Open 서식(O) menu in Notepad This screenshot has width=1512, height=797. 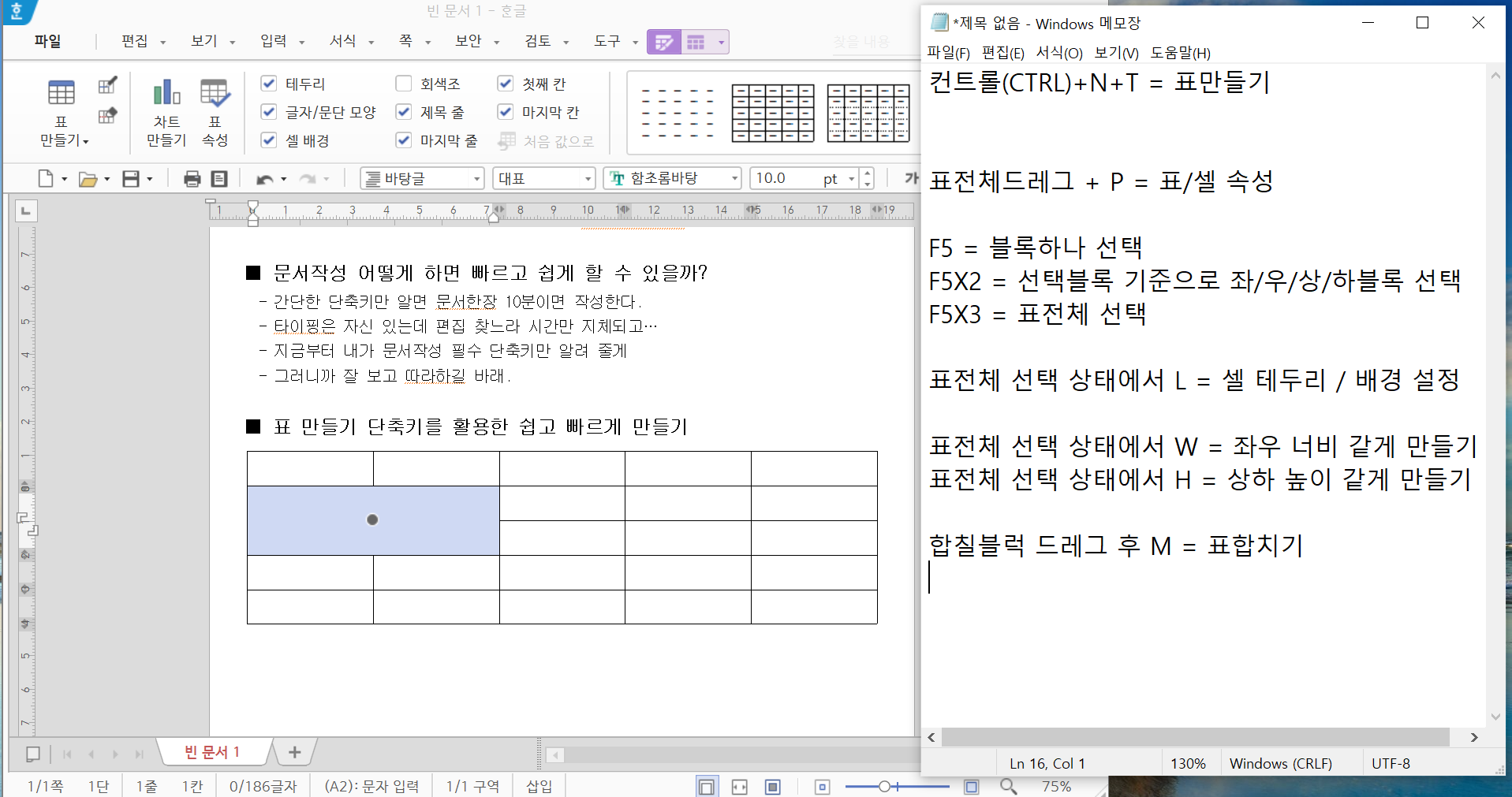pos(1058,53)
